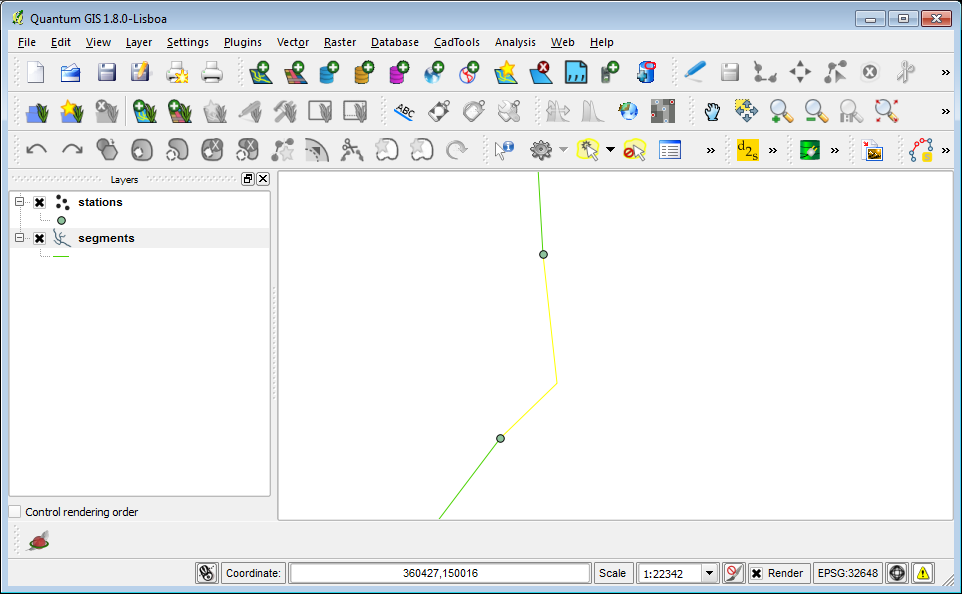This screenshot has height=594, width=962.
Task: Click Add Vector Layer icon
Action: (261, 72)
